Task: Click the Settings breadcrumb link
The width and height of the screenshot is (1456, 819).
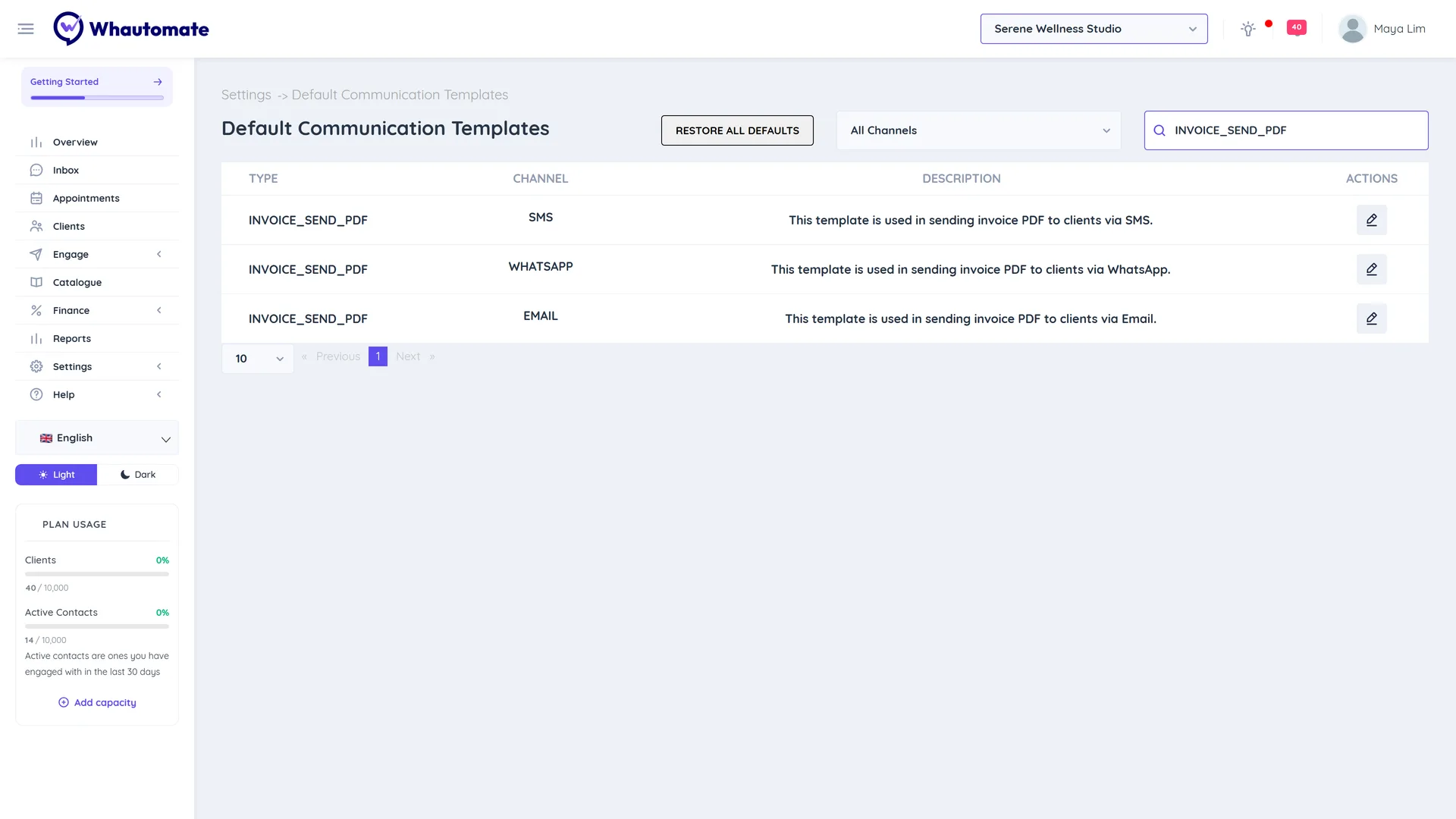Action: tap(246, 95)
